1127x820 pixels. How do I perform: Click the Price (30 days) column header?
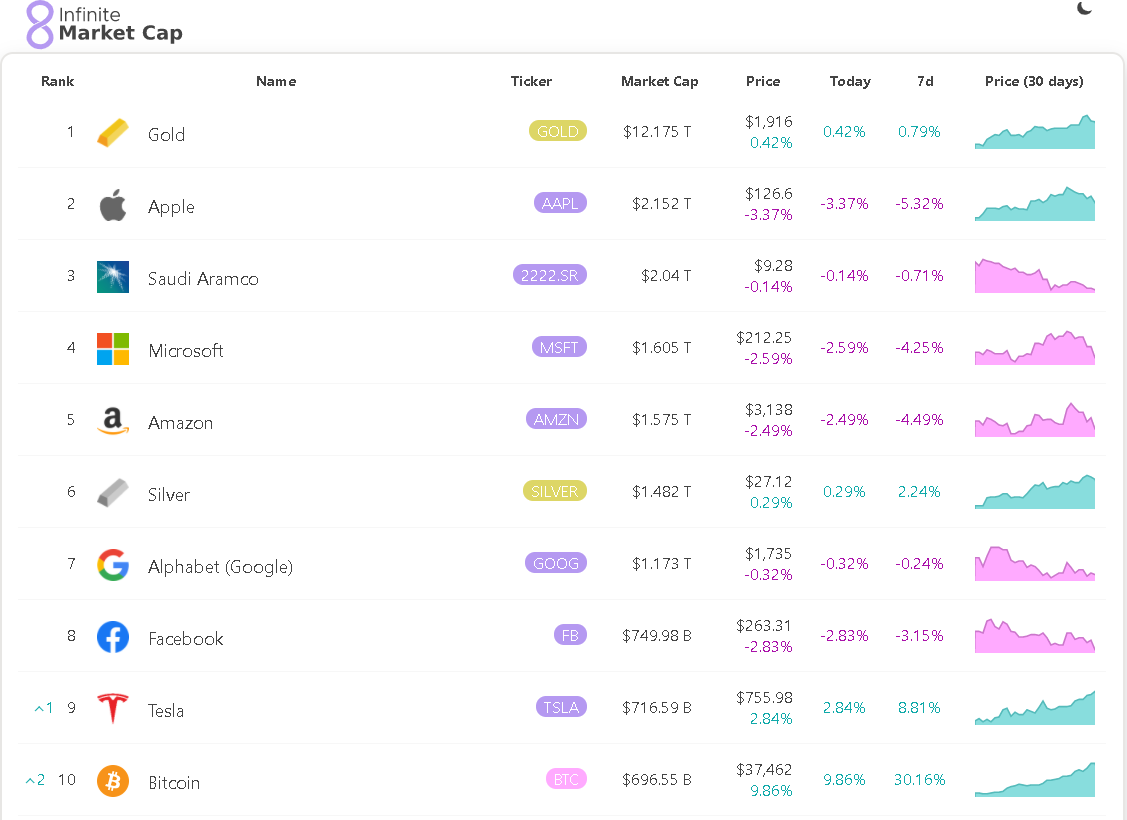click(x=1034, y=81)
